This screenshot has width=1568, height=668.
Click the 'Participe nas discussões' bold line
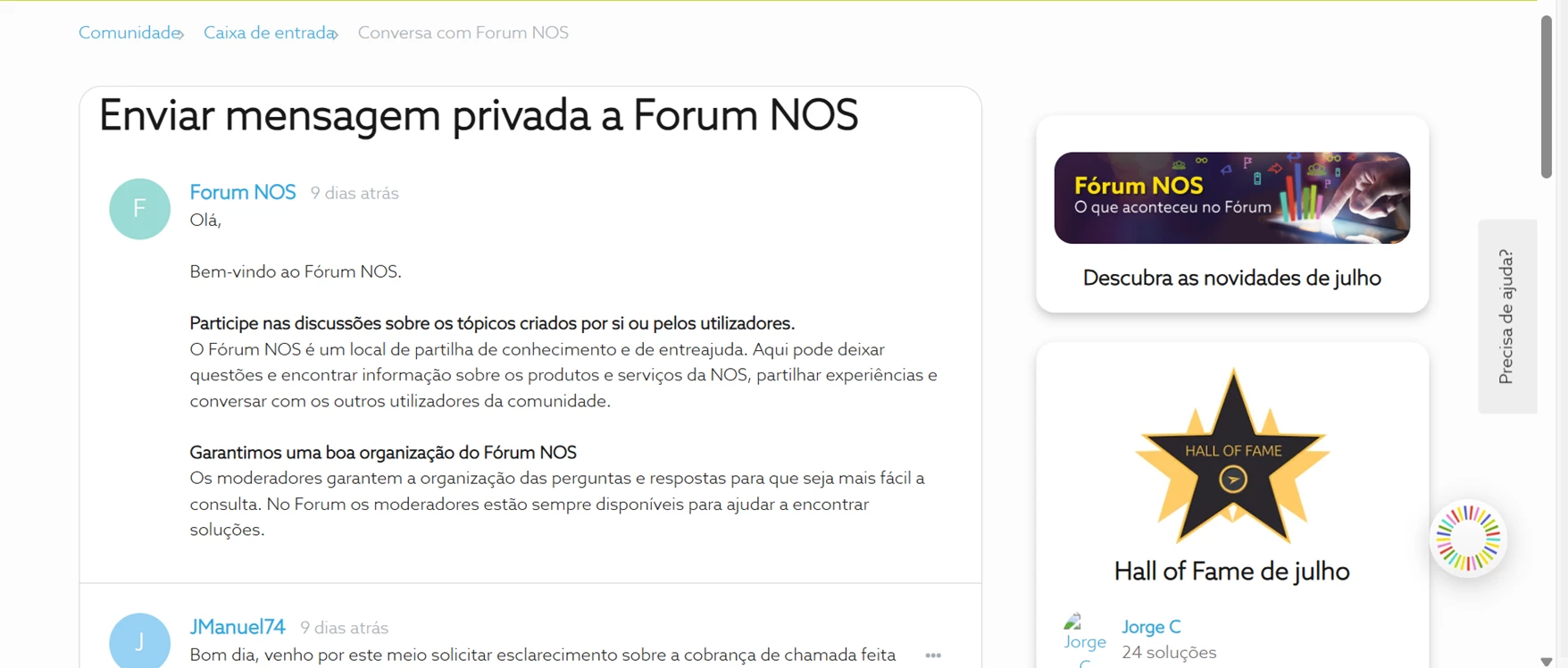click(x=492, y=323)
